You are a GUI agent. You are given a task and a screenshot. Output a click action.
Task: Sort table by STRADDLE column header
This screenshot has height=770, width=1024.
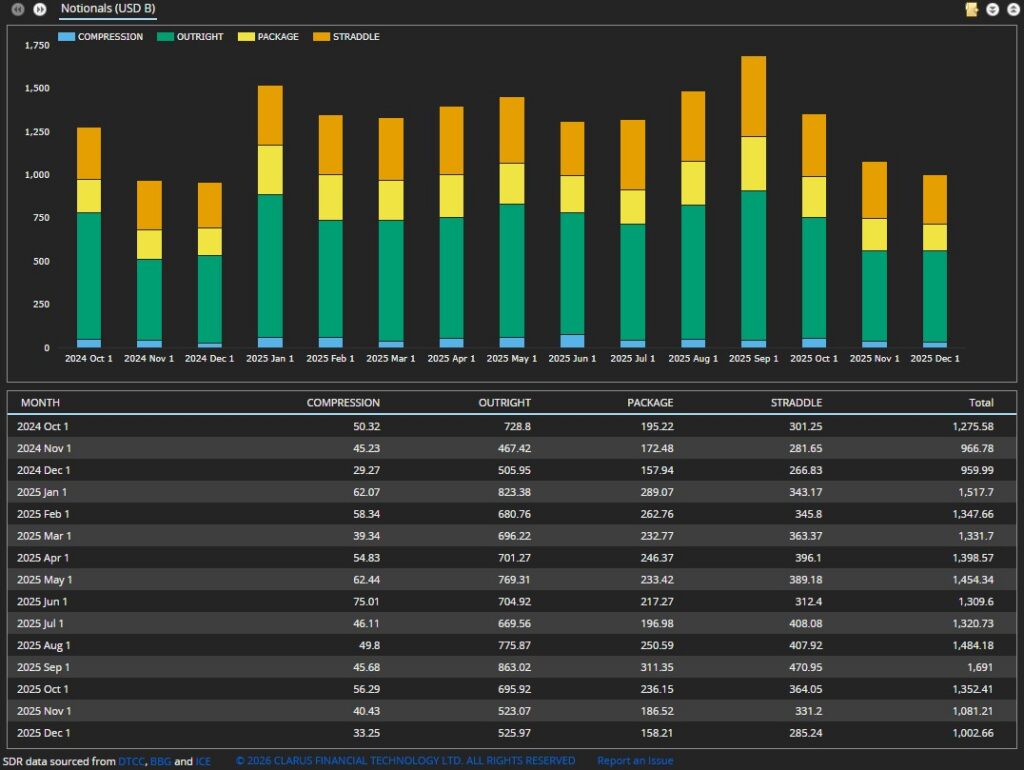coord(796,403)
